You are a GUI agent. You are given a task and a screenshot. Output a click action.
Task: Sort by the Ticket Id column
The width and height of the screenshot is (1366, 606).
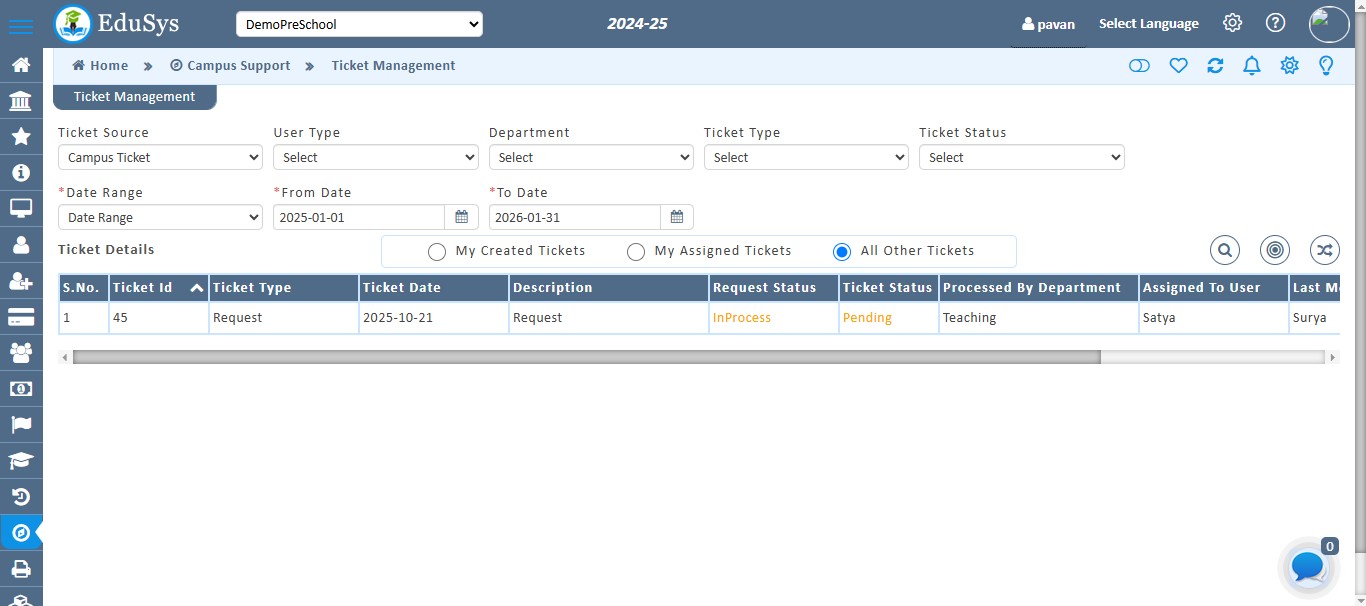pyautogui.click(x=141, y=287)
